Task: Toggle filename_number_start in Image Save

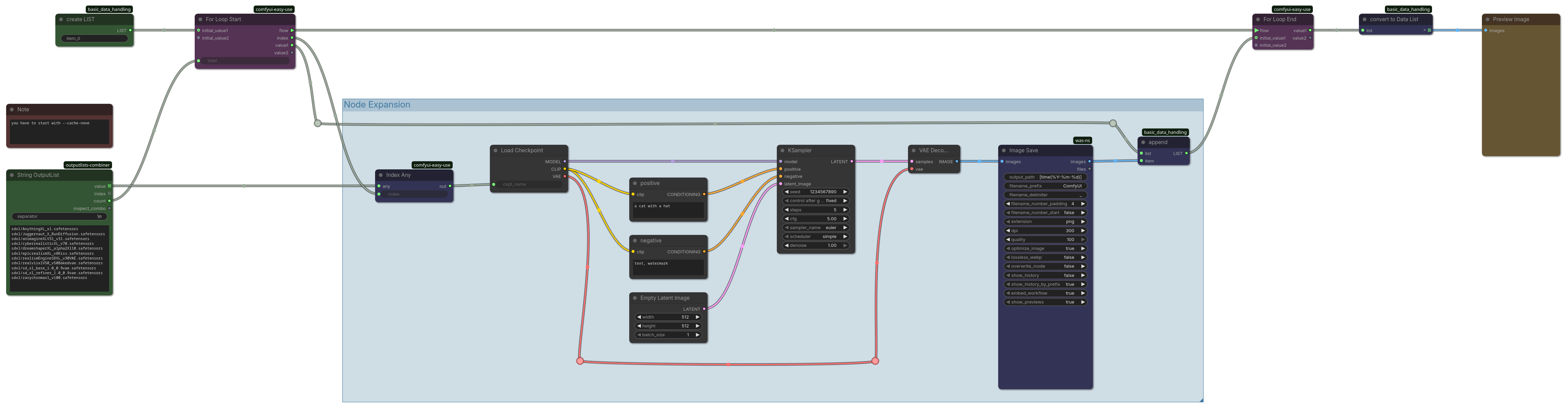Action: click(1045, 213)
